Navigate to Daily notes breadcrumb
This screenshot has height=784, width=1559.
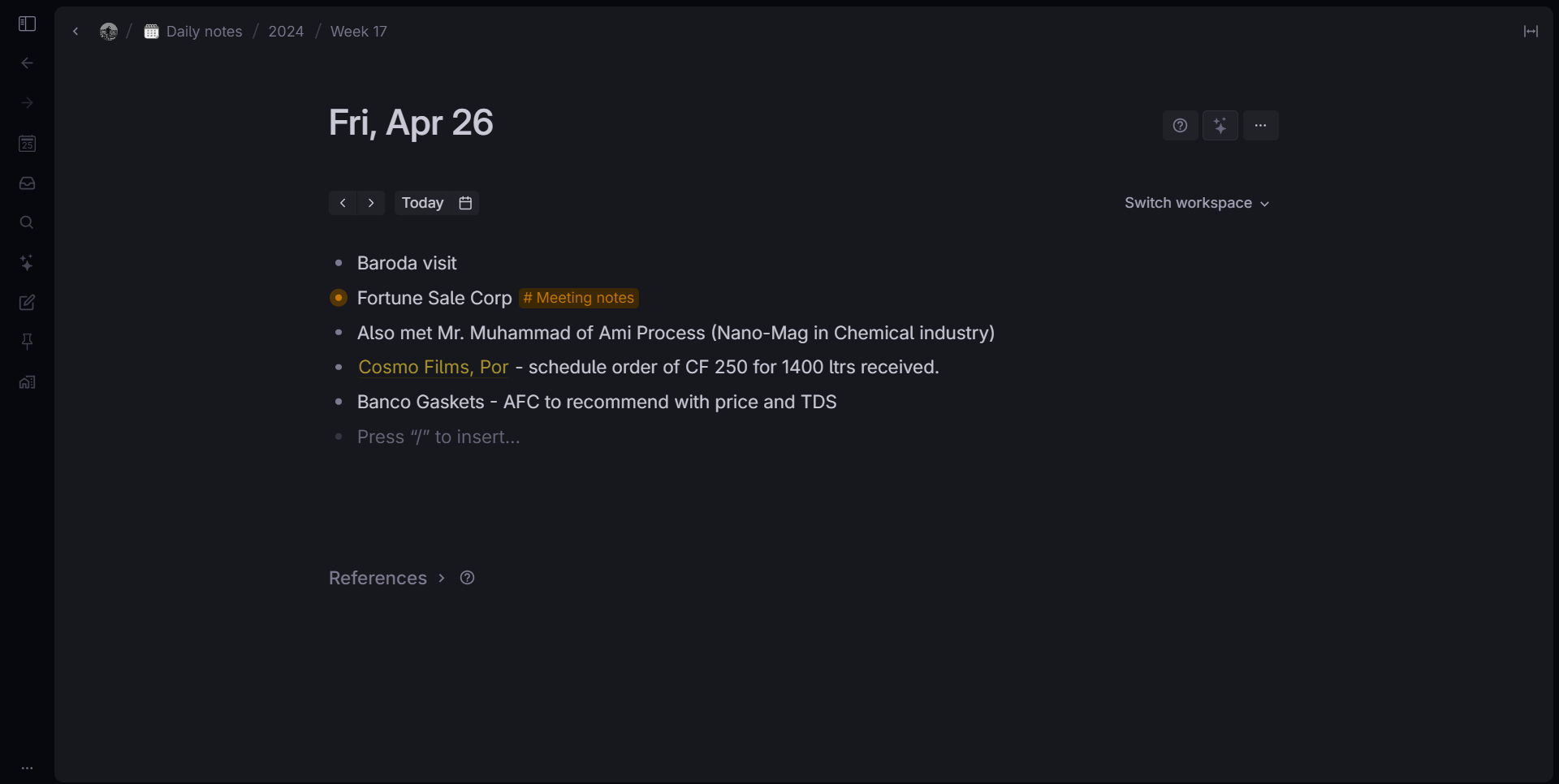[194, 32]
